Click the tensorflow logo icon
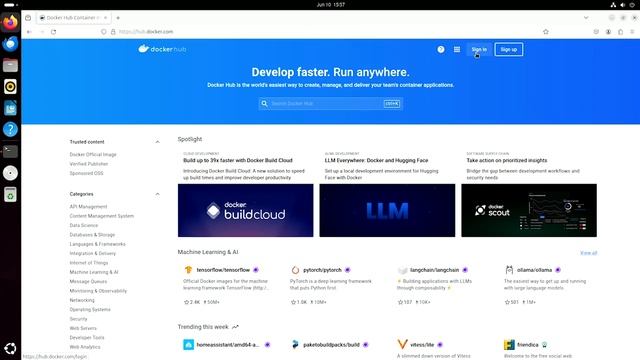The image size is (640, 360). point(188,270)
